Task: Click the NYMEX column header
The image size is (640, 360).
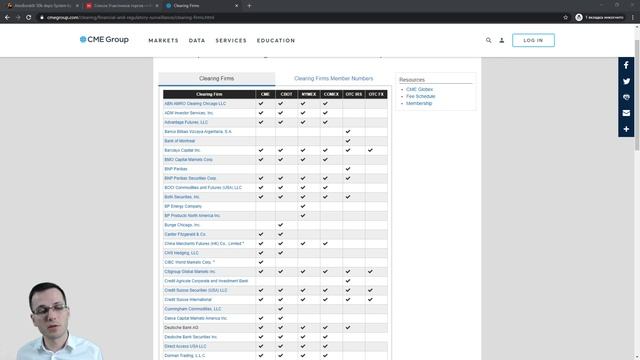Action: 309,94
